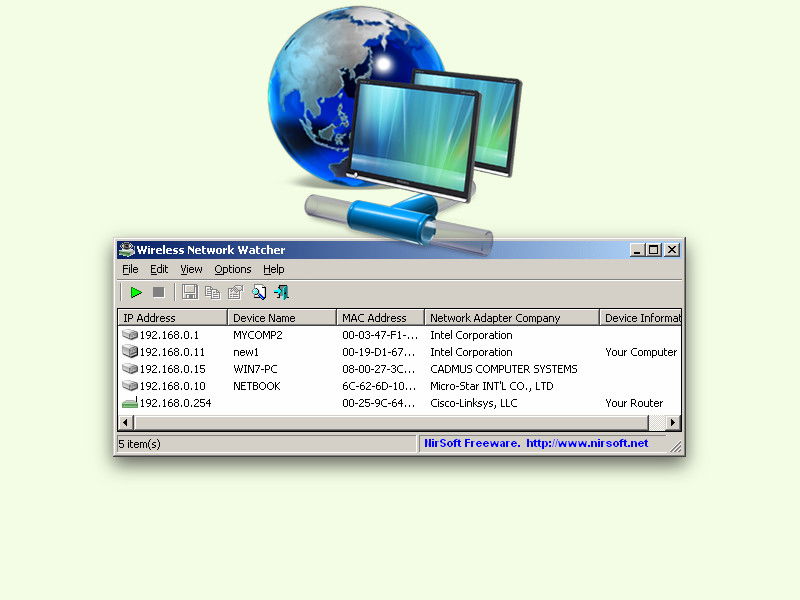
Task: Click the horizontal scrollbar left arrow
Action: coord(126,422)
